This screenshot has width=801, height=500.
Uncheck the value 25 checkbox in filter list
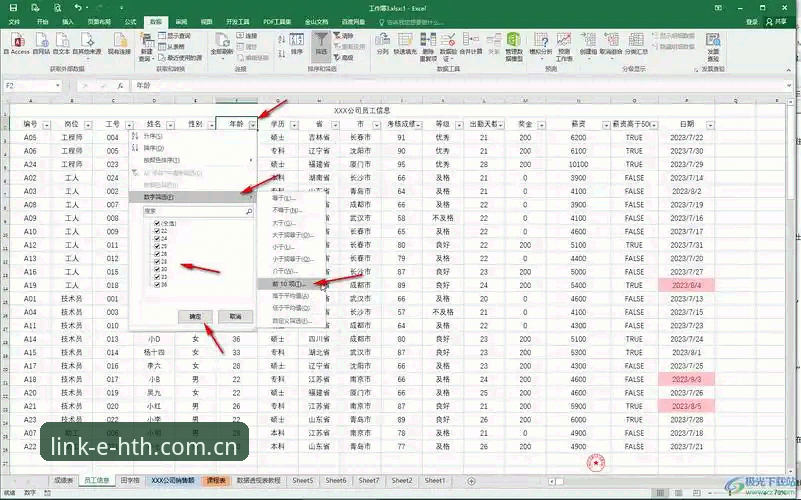(x=157, y=246)
